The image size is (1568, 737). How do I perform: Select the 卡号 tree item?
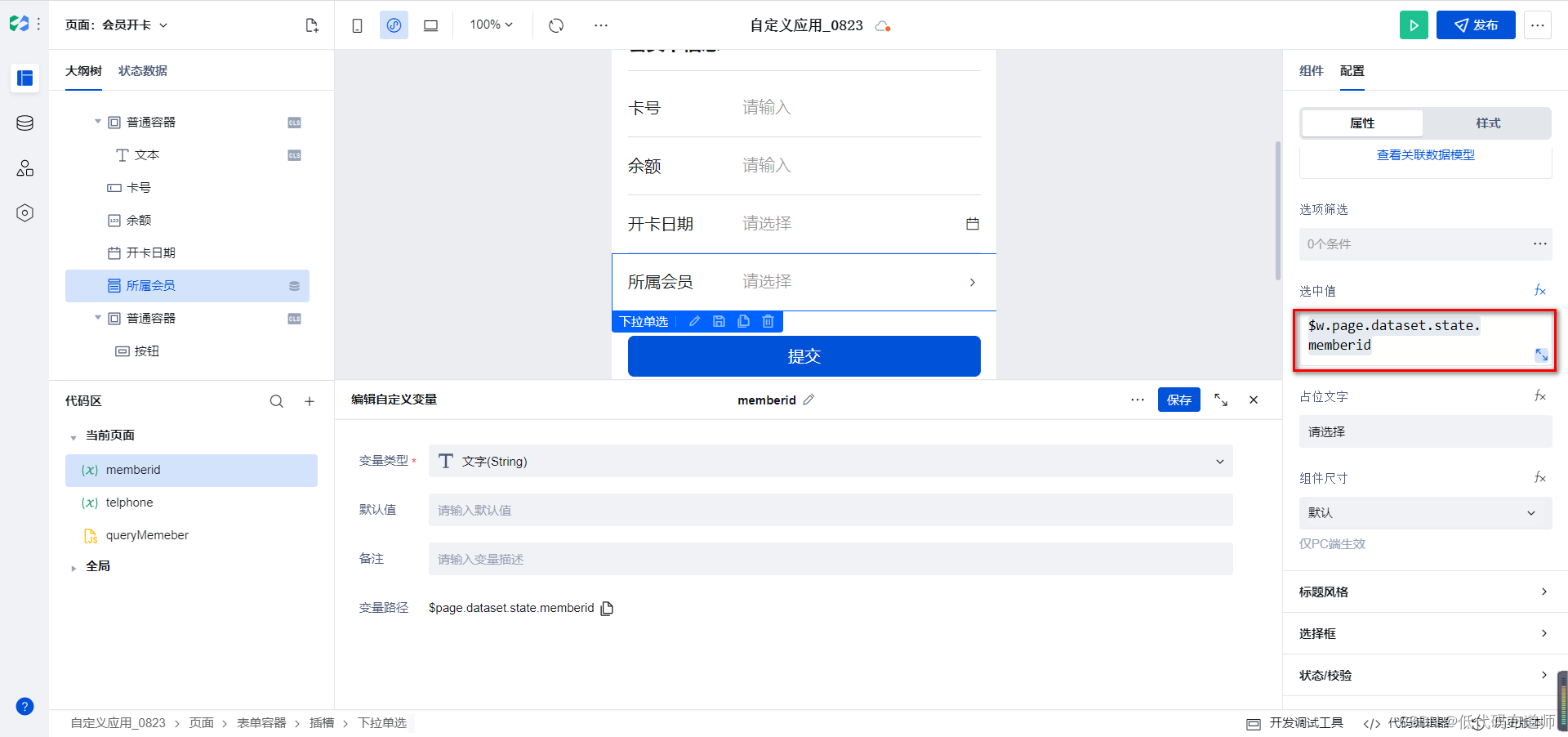[139, 188]
